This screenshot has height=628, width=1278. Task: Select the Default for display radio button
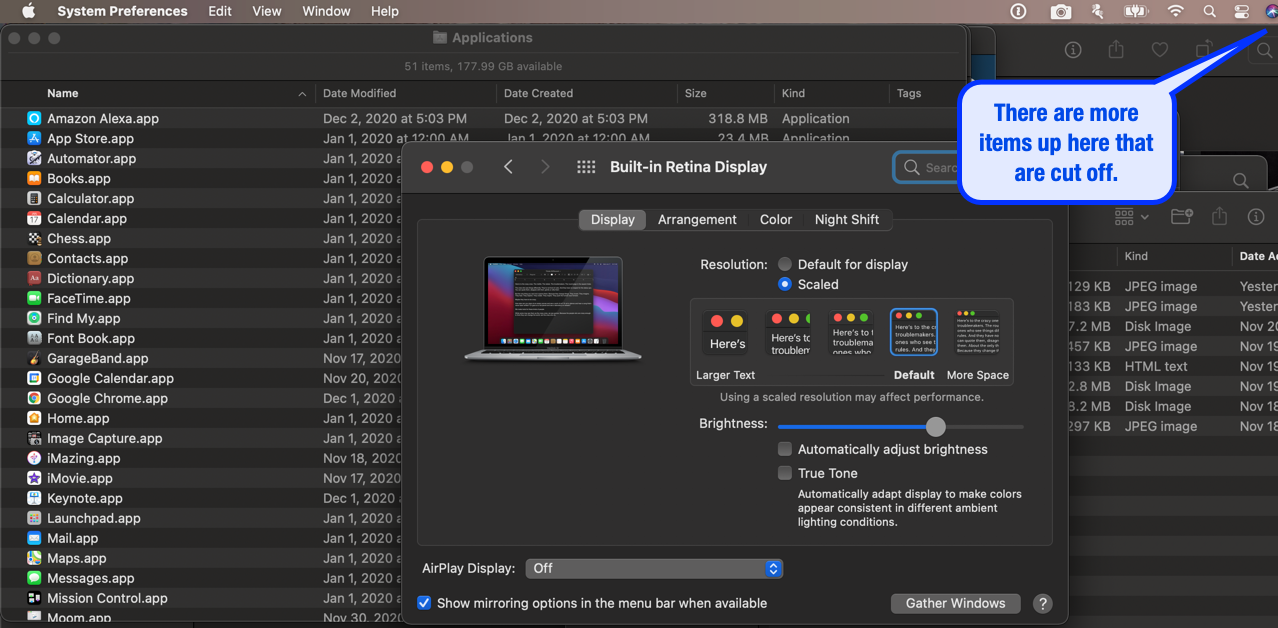(x=785, y=264)
